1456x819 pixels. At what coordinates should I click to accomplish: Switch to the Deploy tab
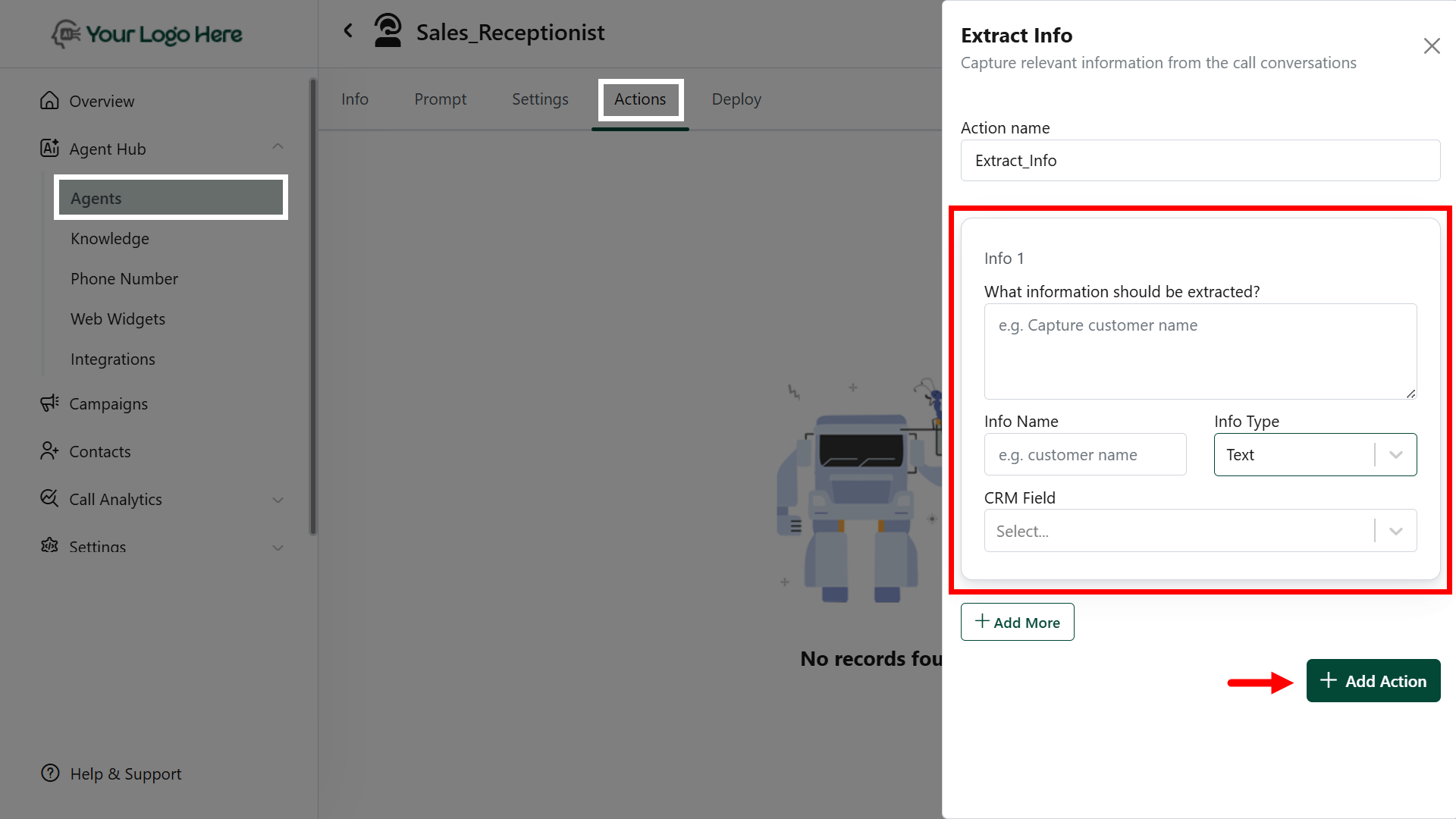coord(736,99)
